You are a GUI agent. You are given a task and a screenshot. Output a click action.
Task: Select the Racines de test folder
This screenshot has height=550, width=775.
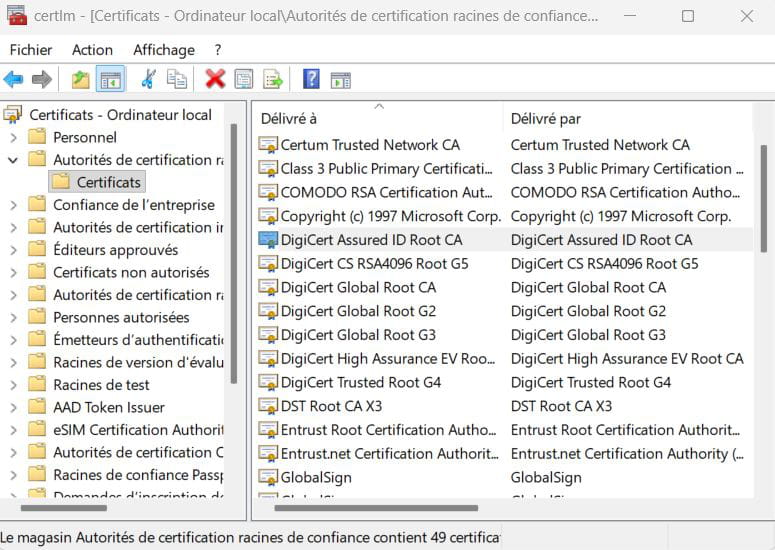click(x=101, y=384)
